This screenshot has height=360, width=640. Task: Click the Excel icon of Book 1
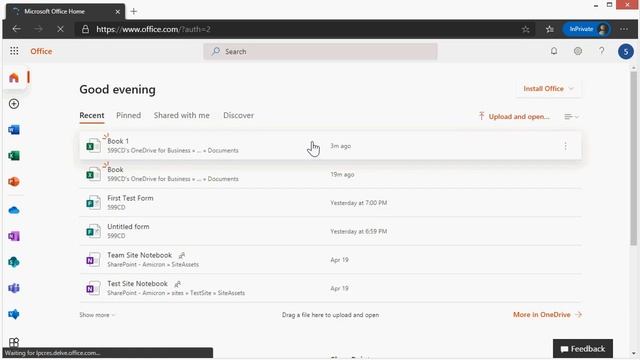(x=93, y=146)
